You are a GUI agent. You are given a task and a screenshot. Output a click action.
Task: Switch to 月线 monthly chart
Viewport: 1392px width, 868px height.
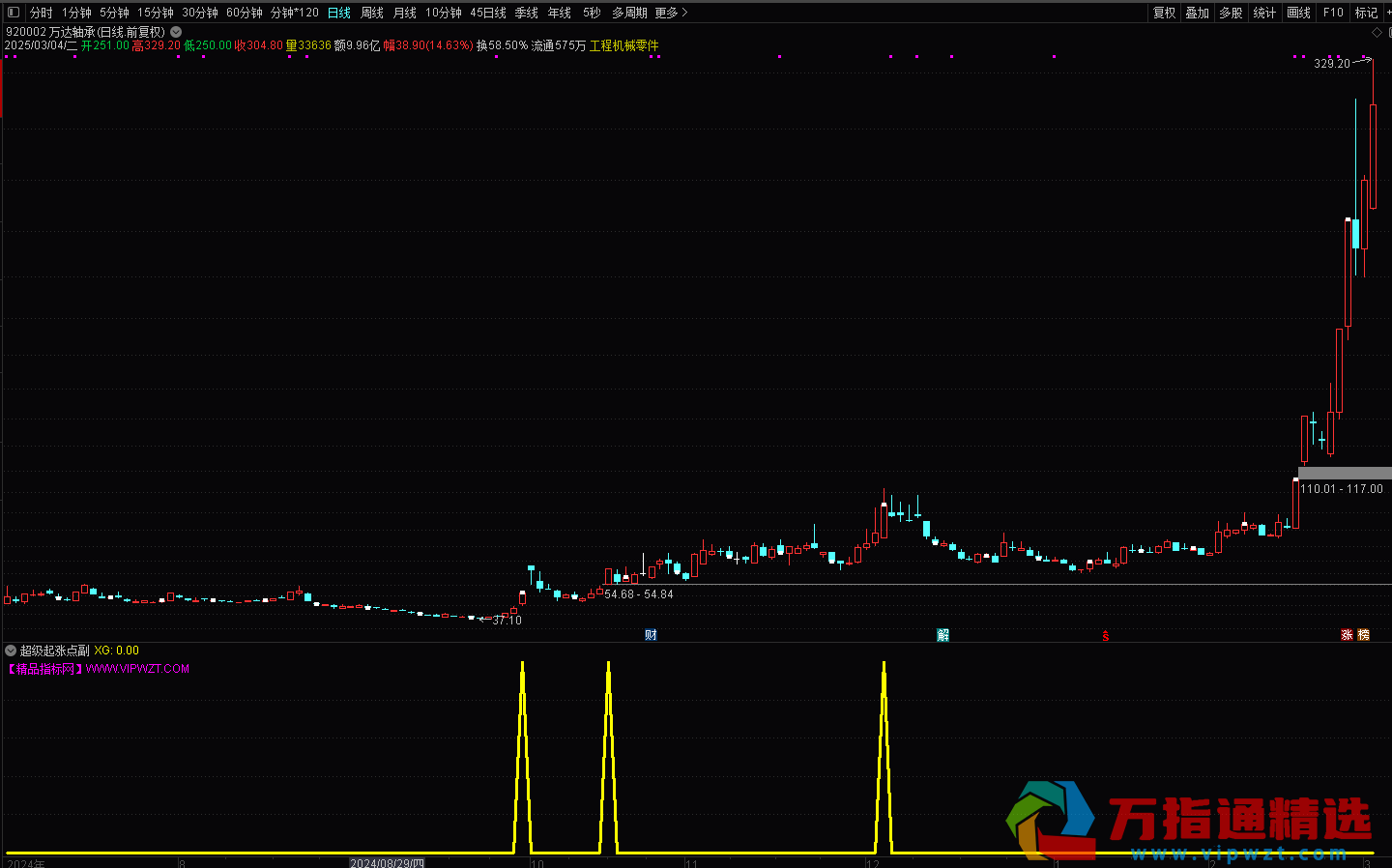pos(405,13)
